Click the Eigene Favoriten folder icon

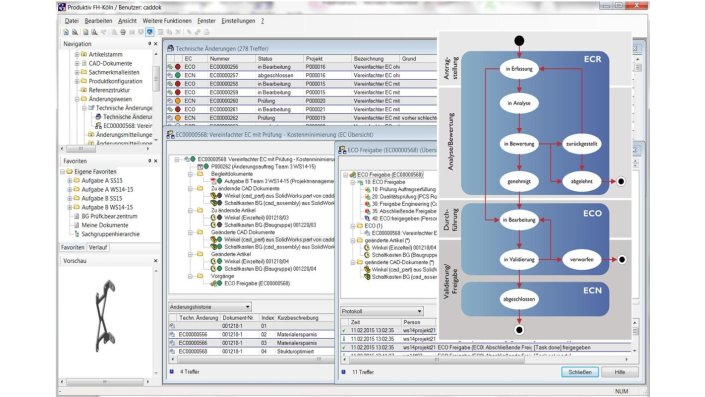(x=70, y=171)
